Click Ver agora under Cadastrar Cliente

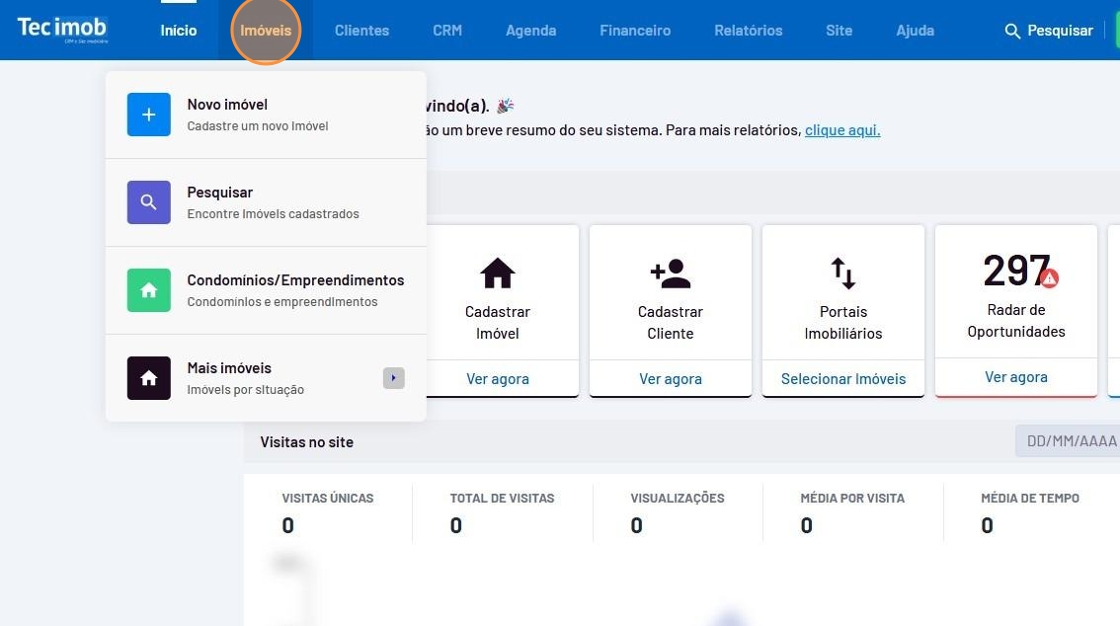[670, 379]
